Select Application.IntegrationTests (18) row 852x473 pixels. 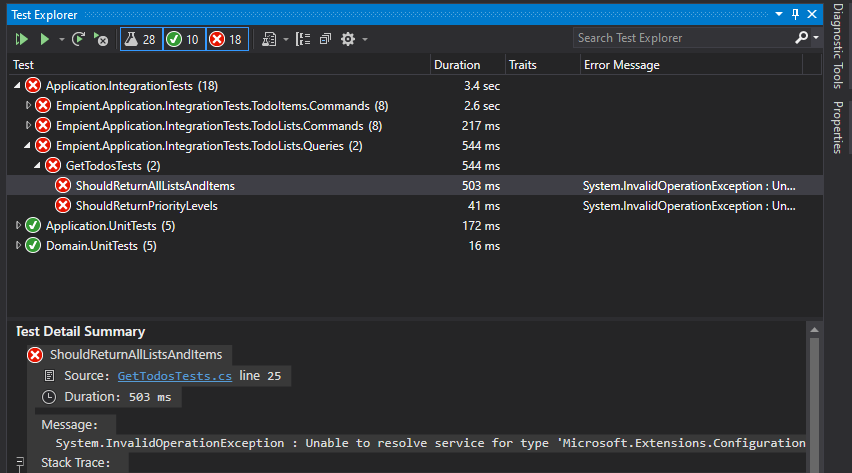[x=415, y=85]
